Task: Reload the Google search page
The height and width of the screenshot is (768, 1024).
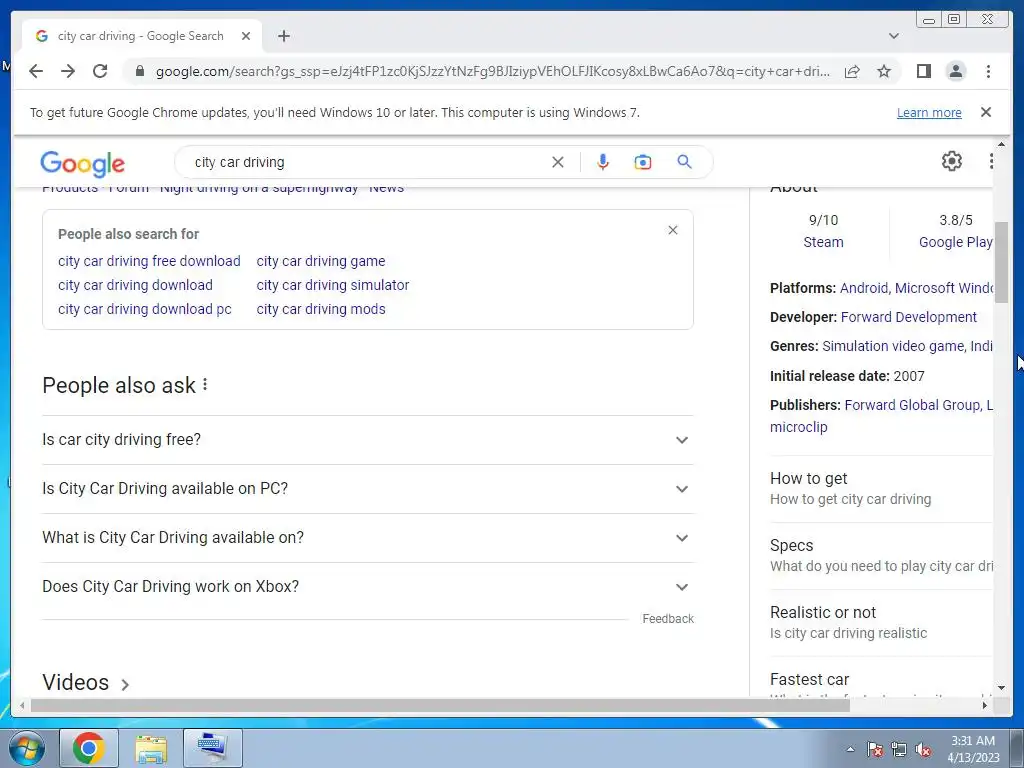Action: click(x=100, y=71)
